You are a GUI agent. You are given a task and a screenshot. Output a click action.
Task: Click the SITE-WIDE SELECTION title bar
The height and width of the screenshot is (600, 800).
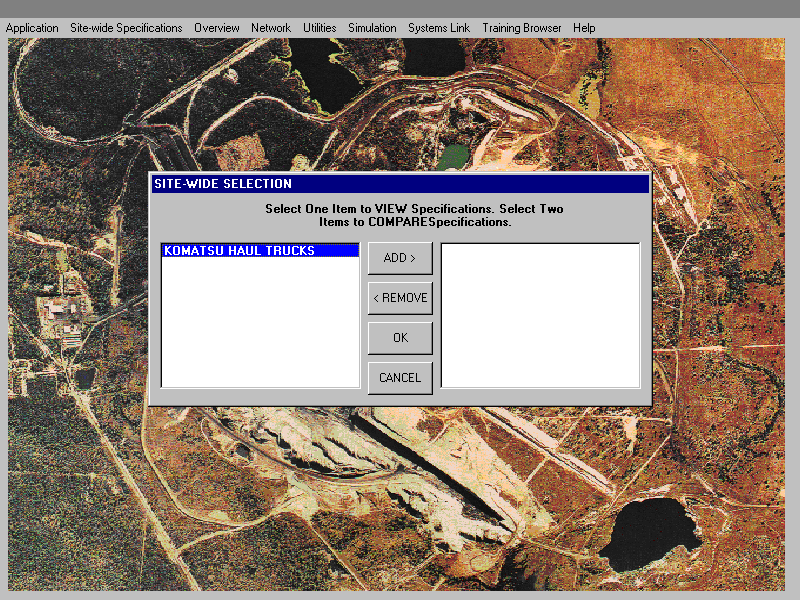tap(401, 184)
